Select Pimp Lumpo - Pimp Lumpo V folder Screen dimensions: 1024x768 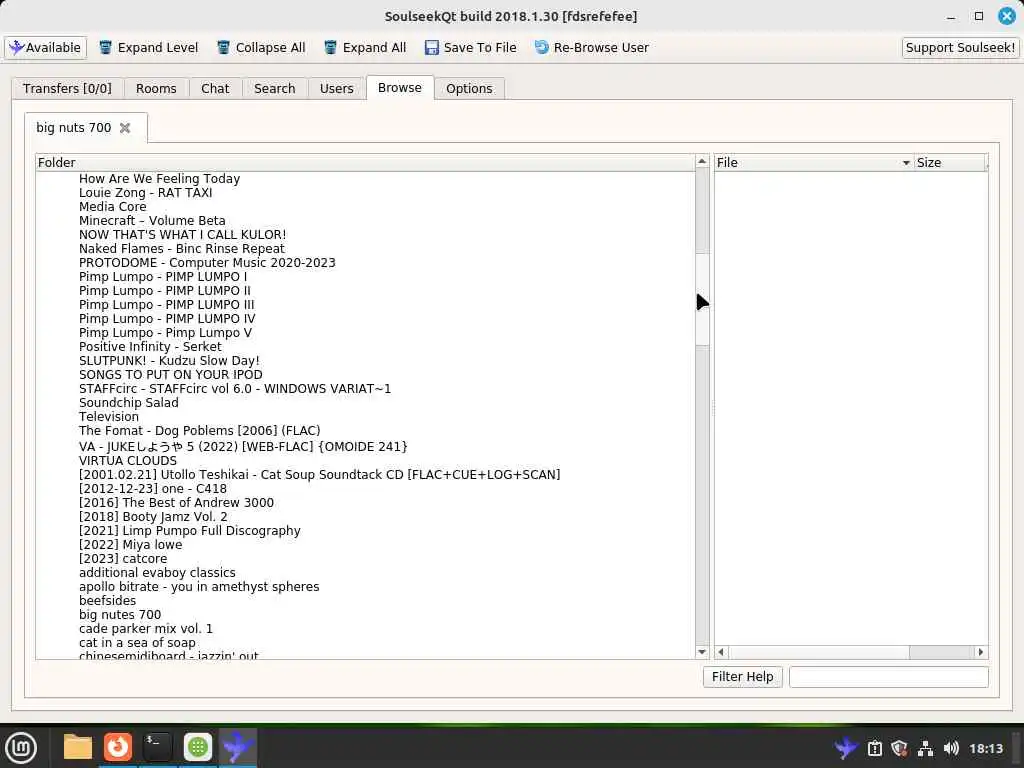pos(165,333)
